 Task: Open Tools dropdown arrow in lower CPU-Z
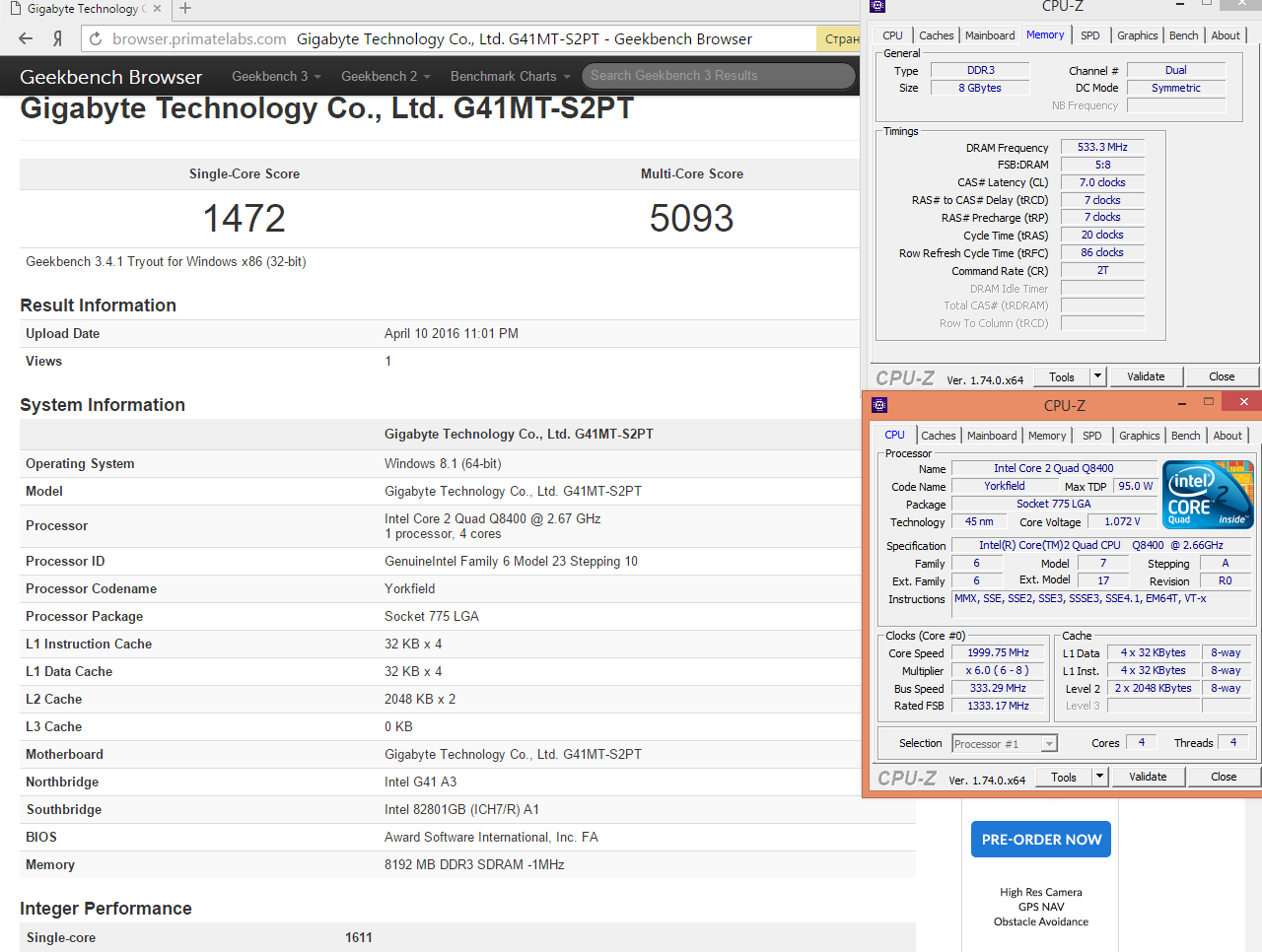click(x=1100, y=777)
